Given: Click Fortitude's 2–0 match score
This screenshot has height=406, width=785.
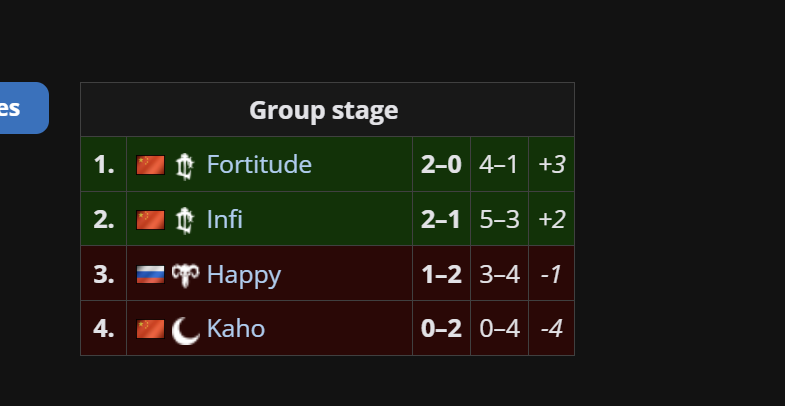Looking at the screenshot, I should point(441,165).
